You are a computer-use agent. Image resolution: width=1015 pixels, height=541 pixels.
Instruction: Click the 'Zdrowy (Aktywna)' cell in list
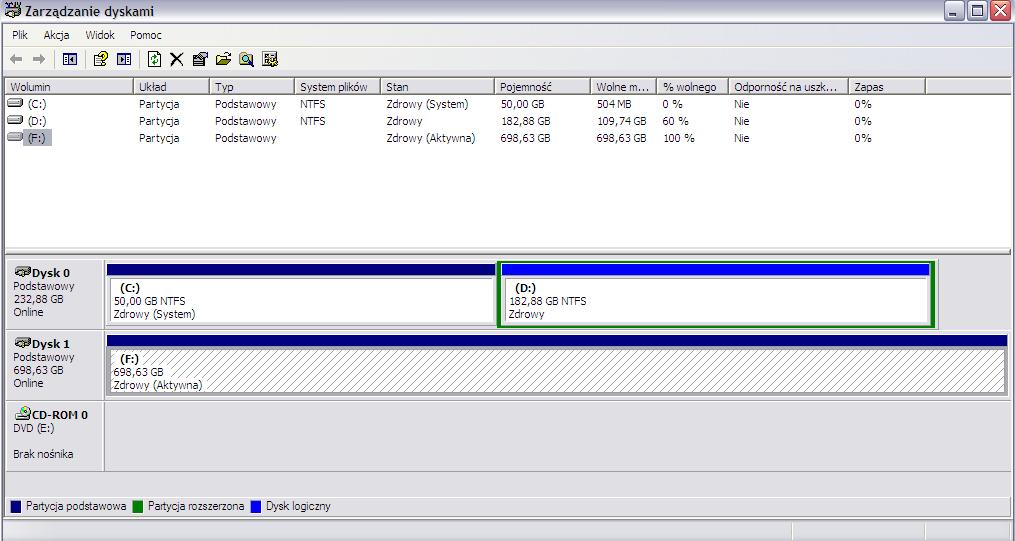click(430, 138)
